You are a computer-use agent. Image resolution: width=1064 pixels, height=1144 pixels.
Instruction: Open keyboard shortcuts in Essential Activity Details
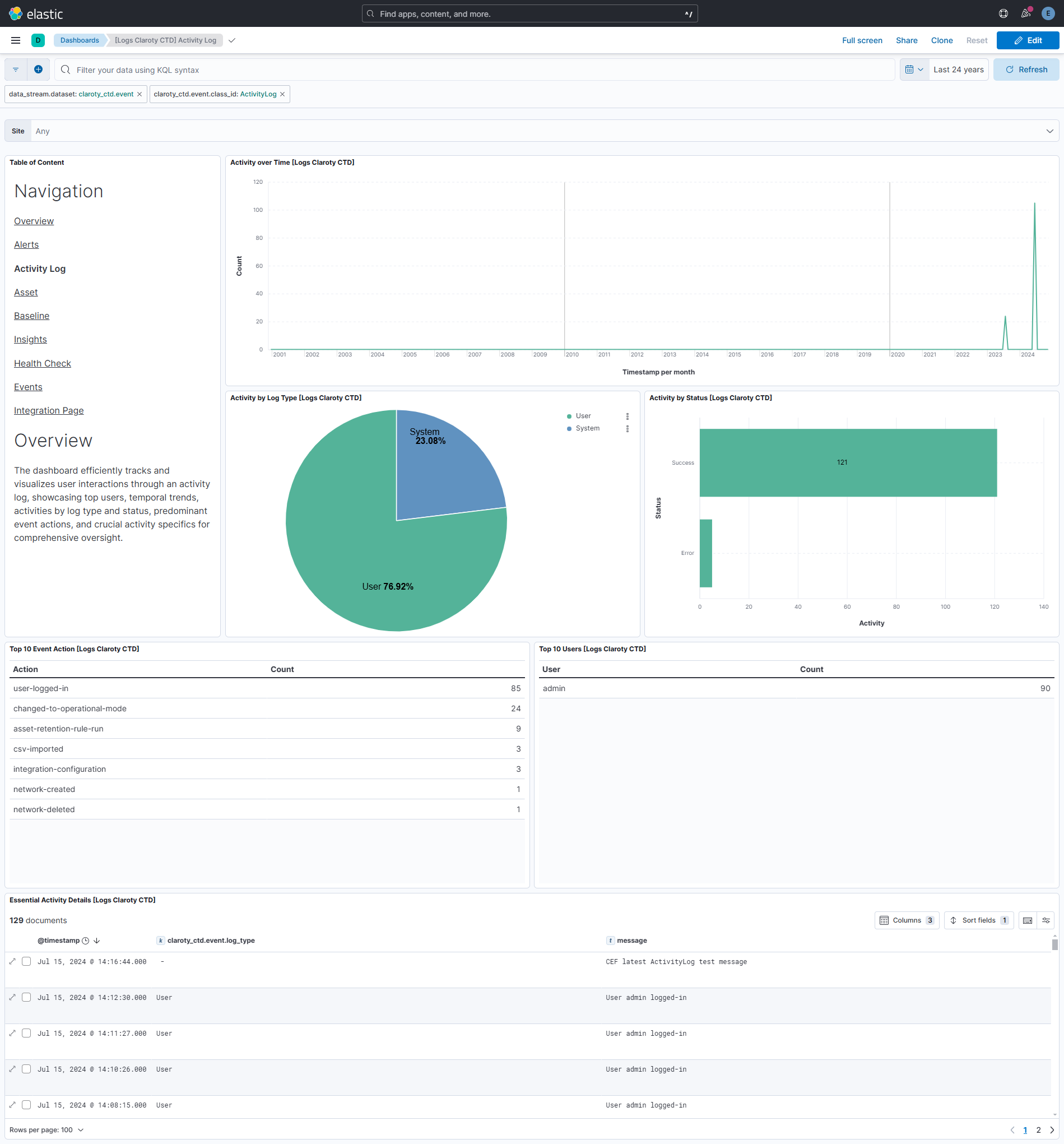[x=1028, y=920]
